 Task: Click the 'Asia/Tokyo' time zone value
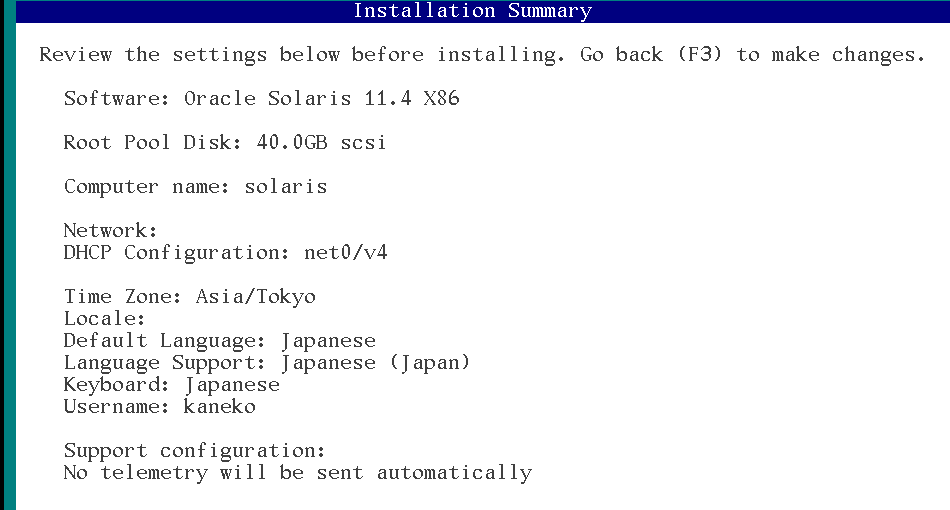point(256,297)
